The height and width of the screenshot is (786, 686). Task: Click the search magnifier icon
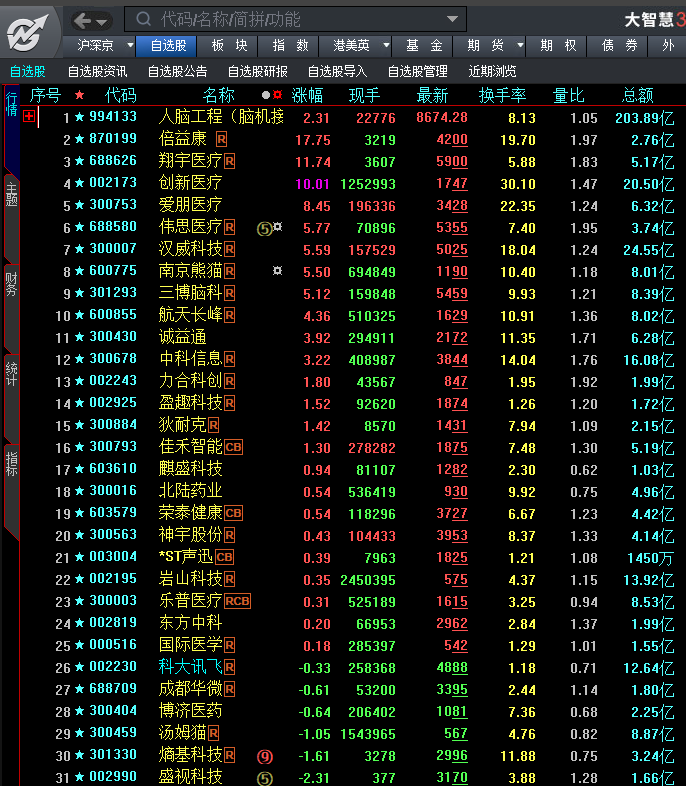(x=144, y=19)
